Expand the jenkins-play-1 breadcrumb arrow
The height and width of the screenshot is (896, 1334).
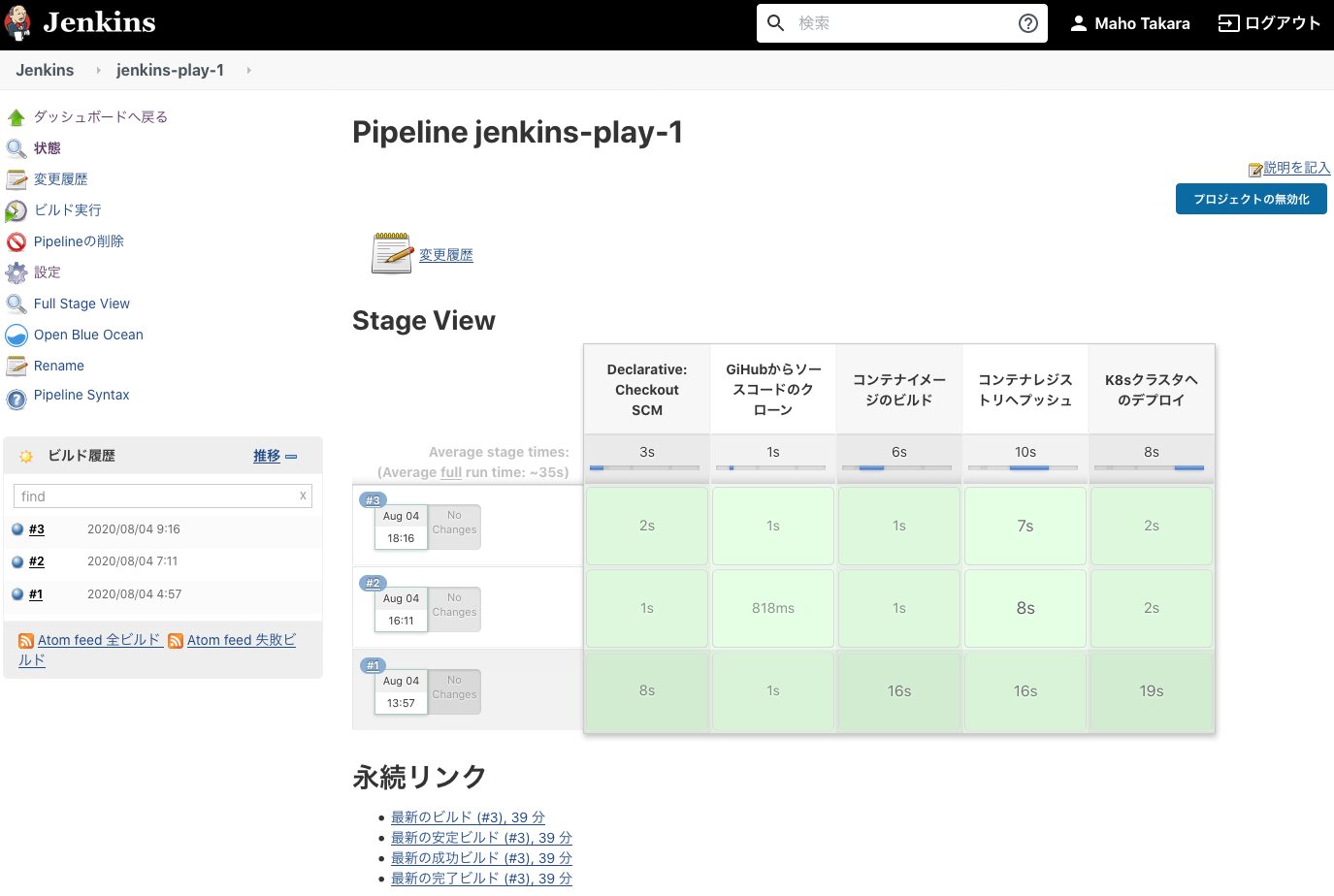(x=248, y=70)
